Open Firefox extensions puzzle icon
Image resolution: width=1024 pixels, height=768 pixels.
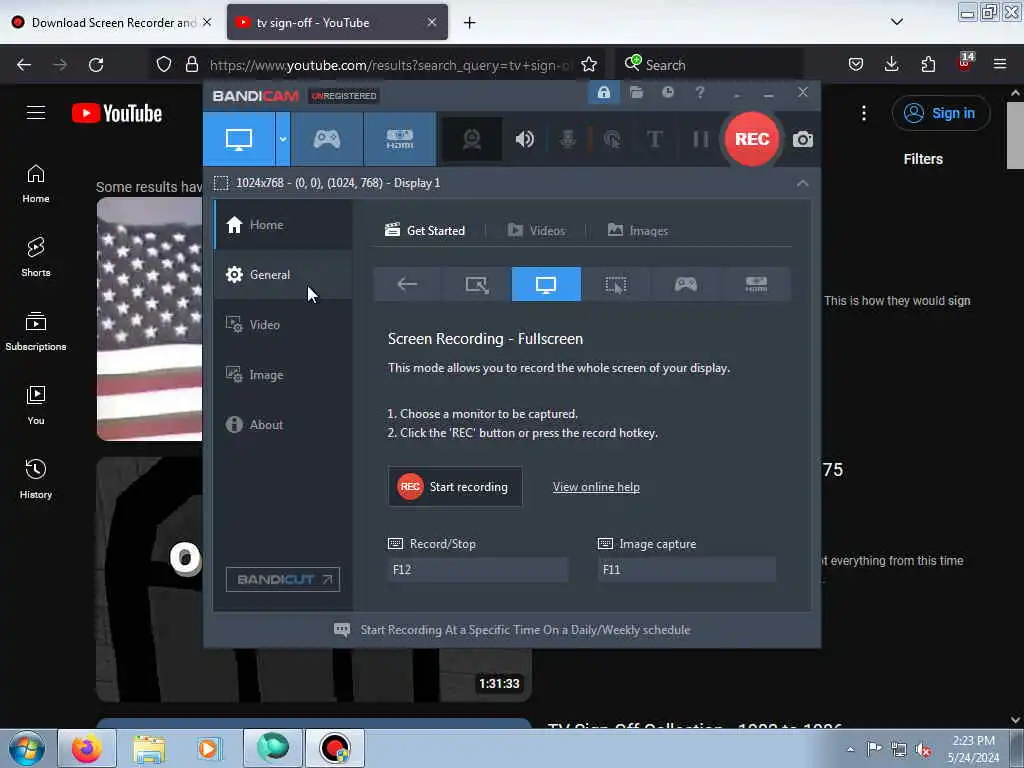point(928,64)
